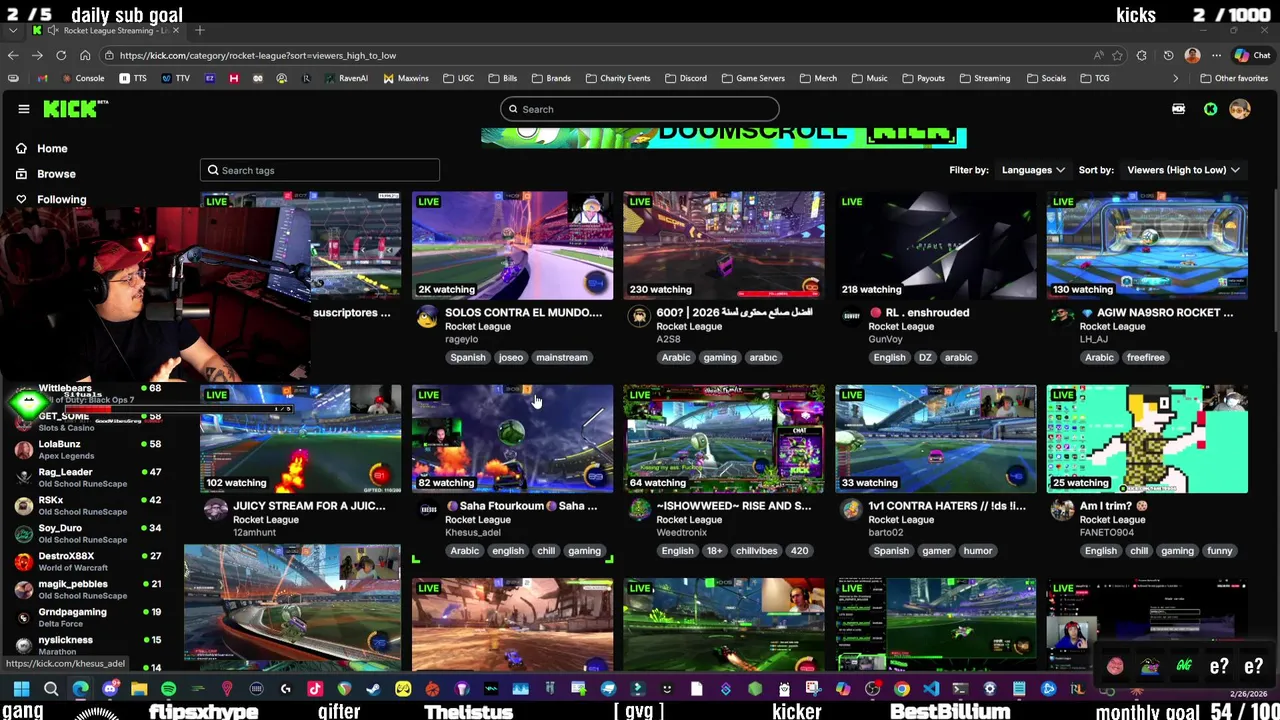This screenshot has width=1280, height=720.
Task: Expand the Streaming bookmark folder
Action: pyautogui.click(x=985, y=78)
